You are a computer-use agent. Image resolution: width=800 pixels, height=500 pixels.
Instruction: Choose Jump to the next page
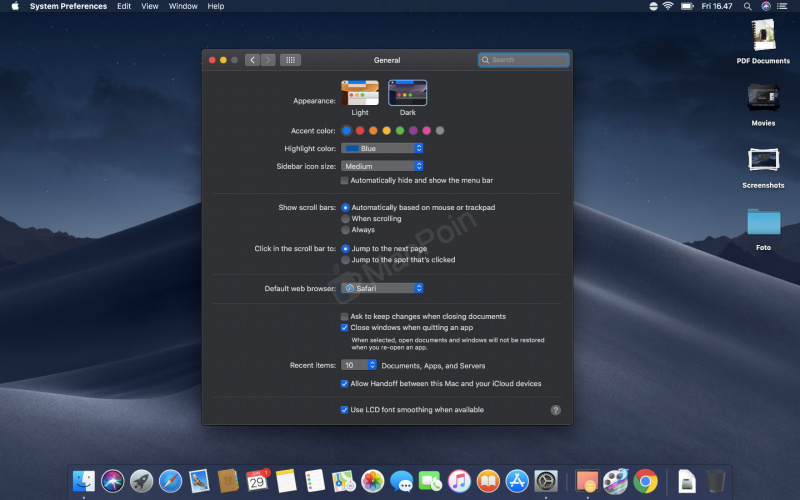pos(345,249)
